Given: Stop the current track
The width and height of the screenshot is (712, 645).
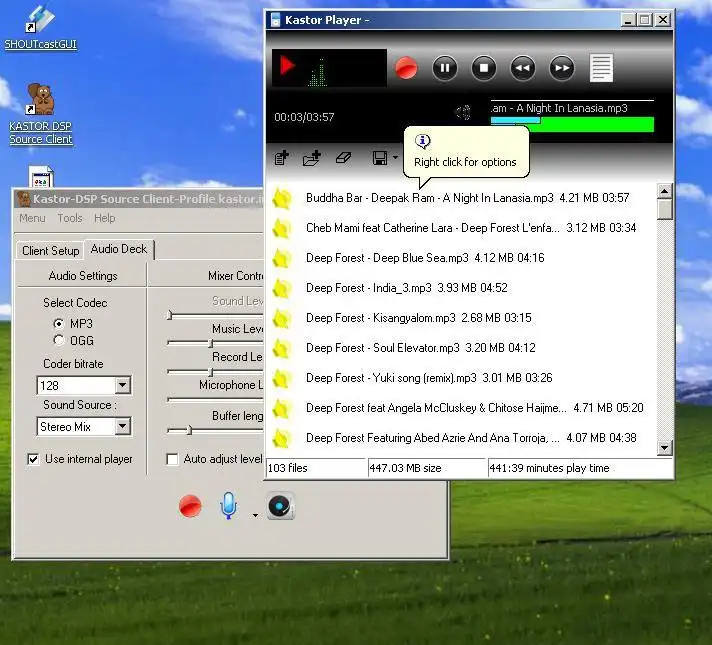Looking at the screenshot, I should pyautogui.click(x=484, y=68).
